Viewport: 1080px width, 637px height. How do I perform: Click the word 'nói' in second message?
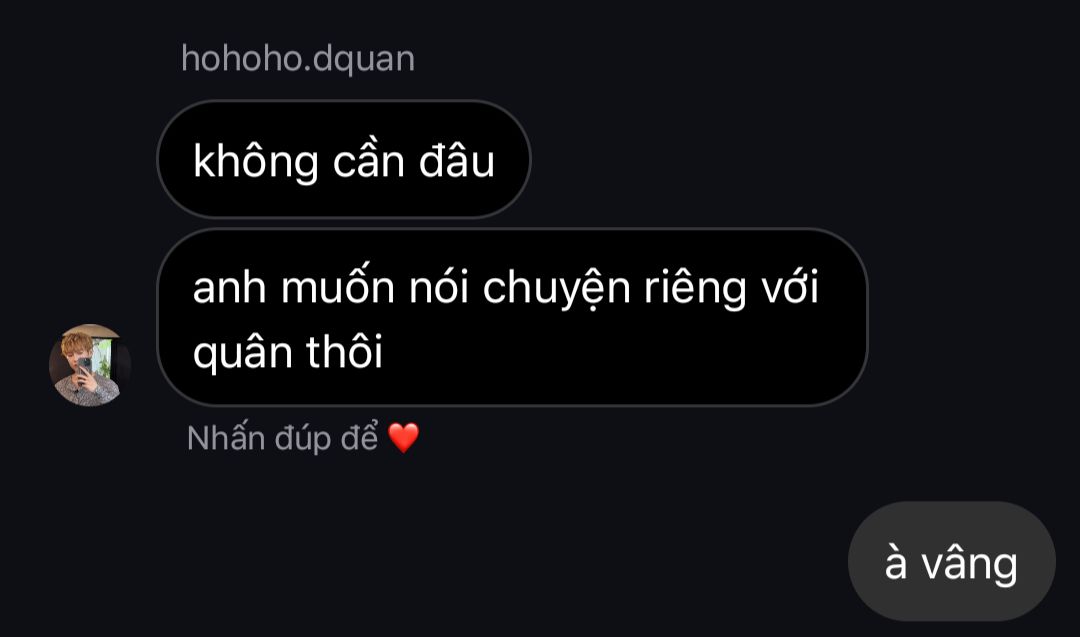(x=439, y=287)
